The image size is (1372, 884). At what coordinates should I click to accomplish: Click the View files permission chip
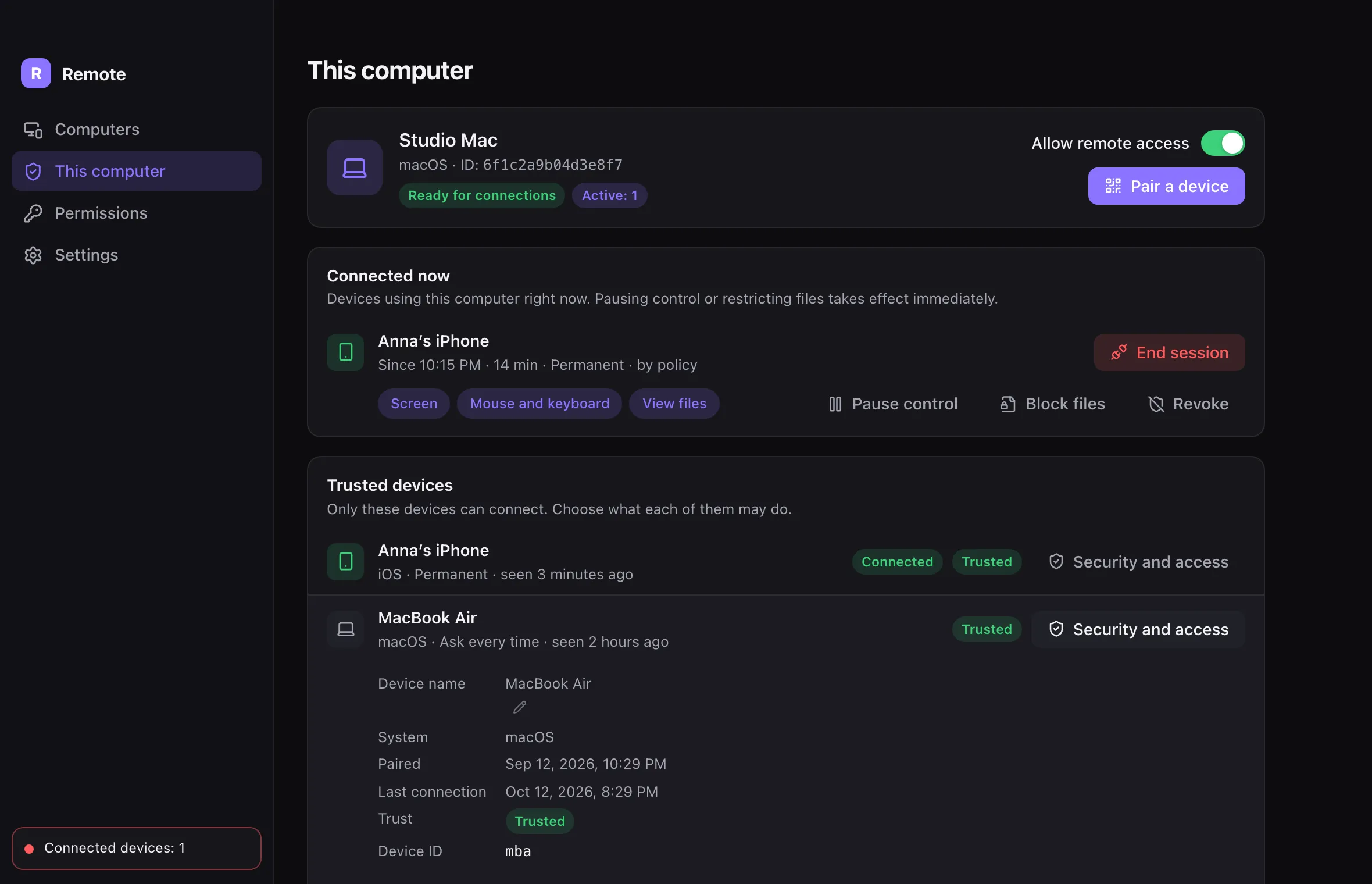(x=674, y=404)
